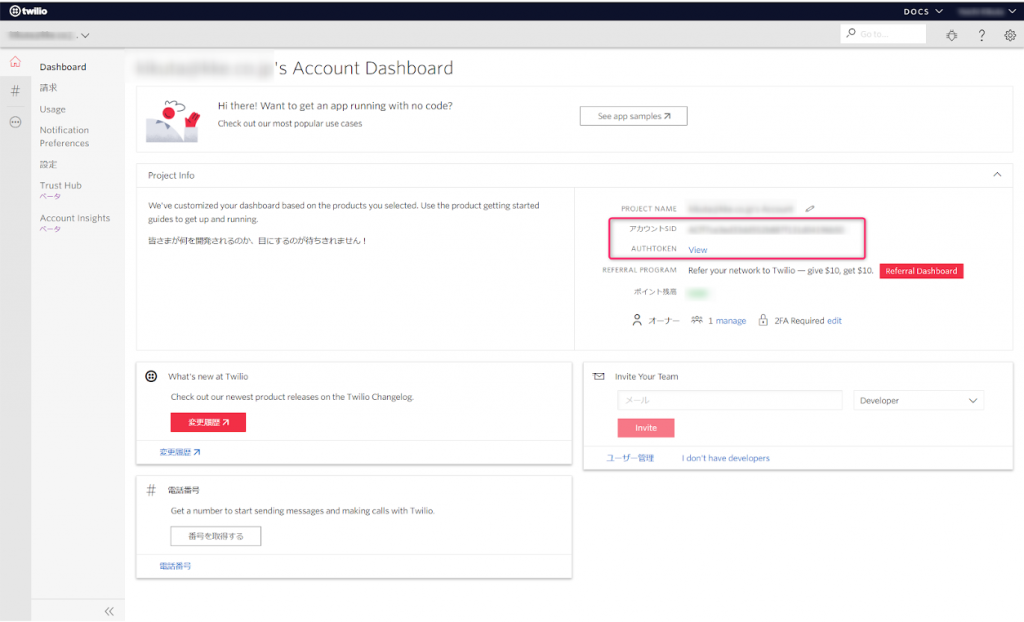1024x622 pixels.
Task: View the AUTHTOKEN value
Action: click(697, 249)
